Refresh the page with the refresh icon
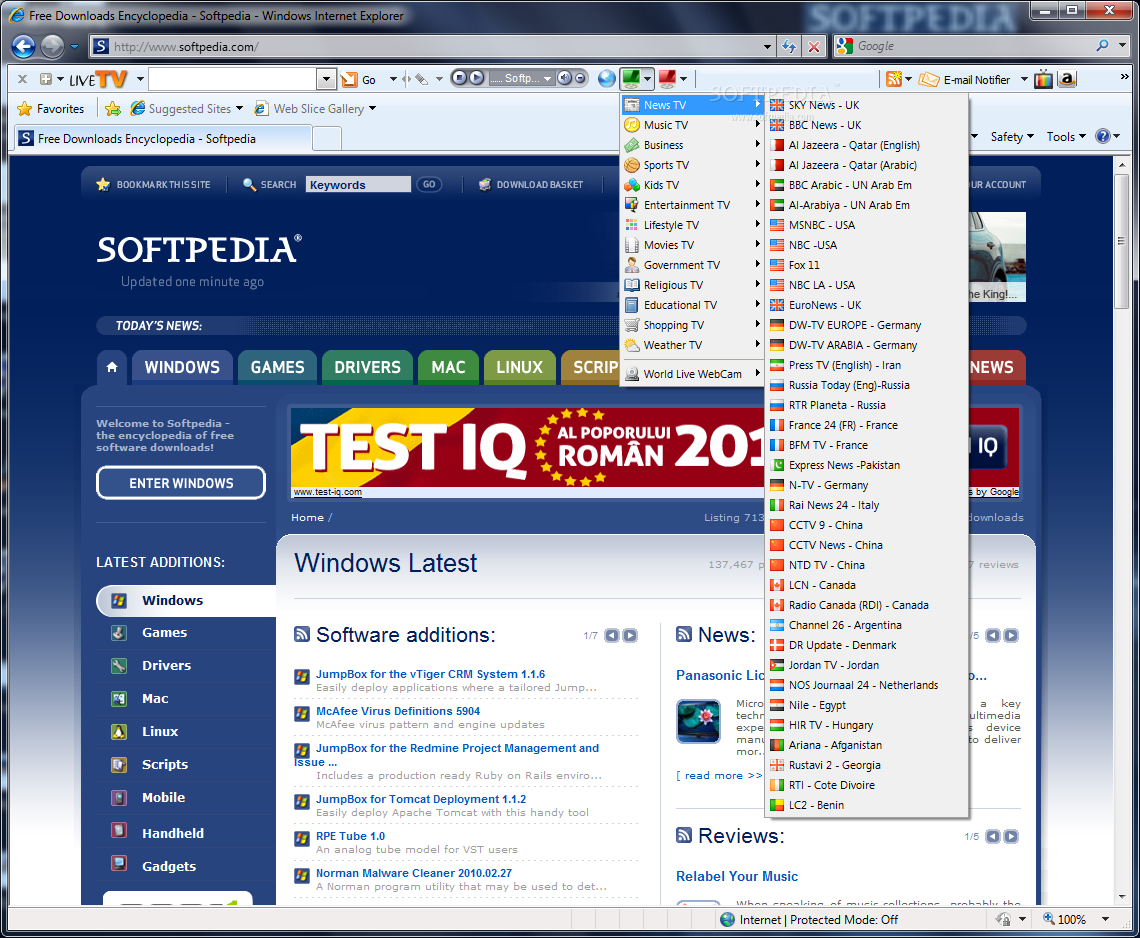 click(789, 47)
